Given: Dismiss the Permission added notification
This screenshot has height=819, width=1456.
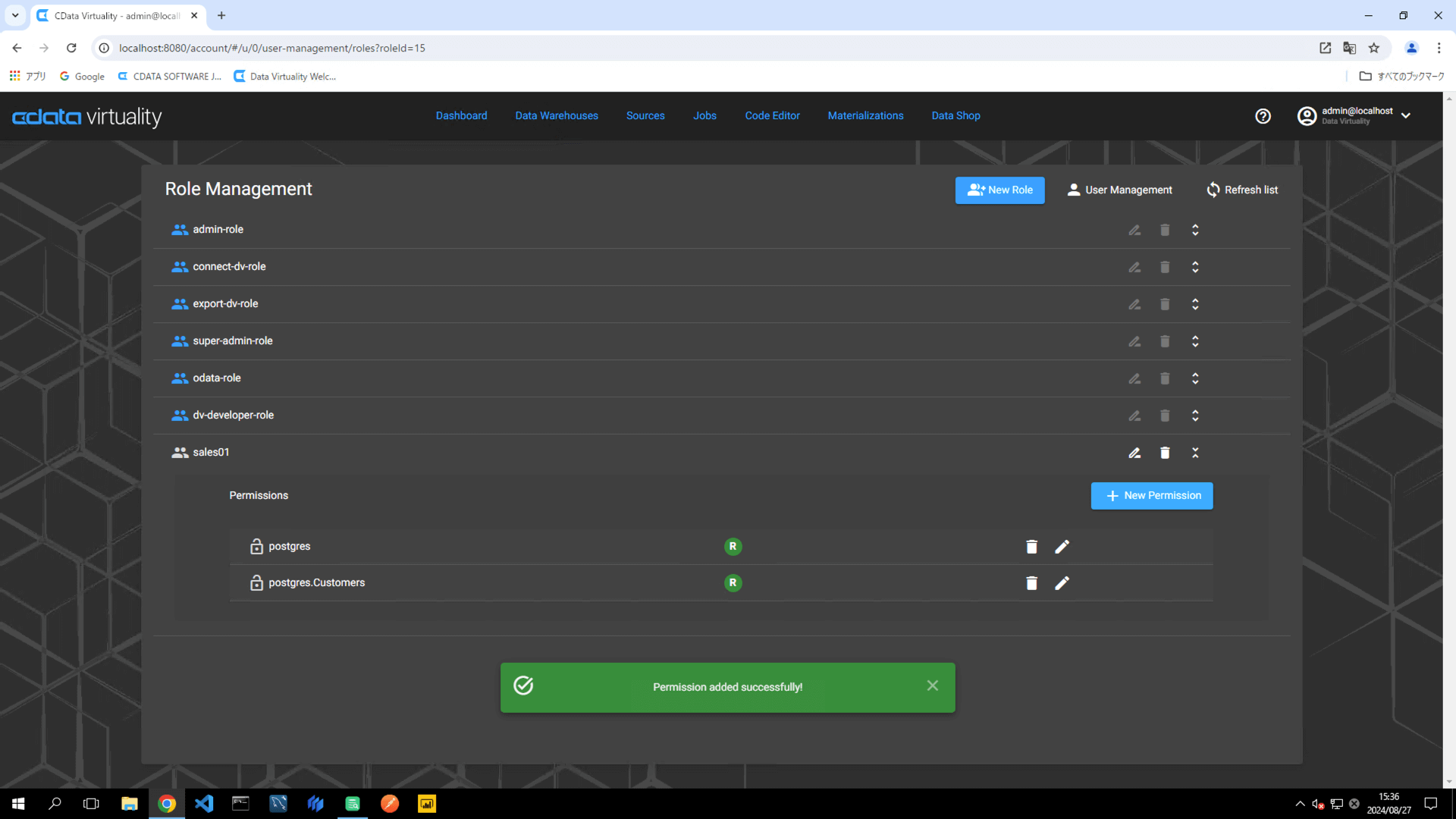Looking at the screenshot, I should [932, 686].
